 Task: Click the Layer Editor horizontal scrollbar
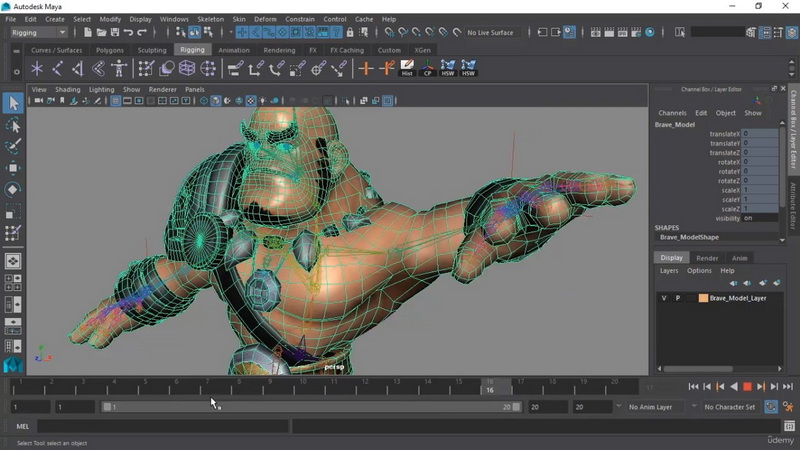(x=698, y=368)
